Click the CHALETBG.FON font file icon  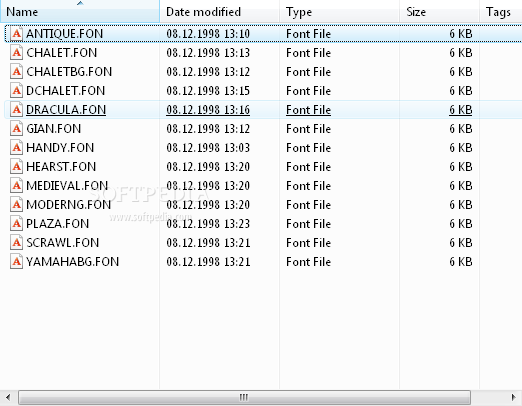pos(16,72)
